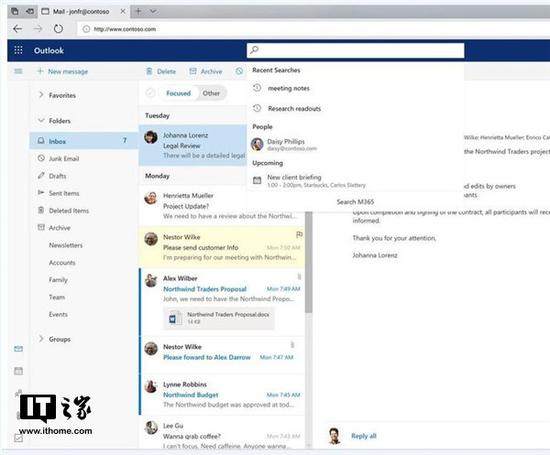
Task: Switch to the Other inbox
Action: pos(211,93)
